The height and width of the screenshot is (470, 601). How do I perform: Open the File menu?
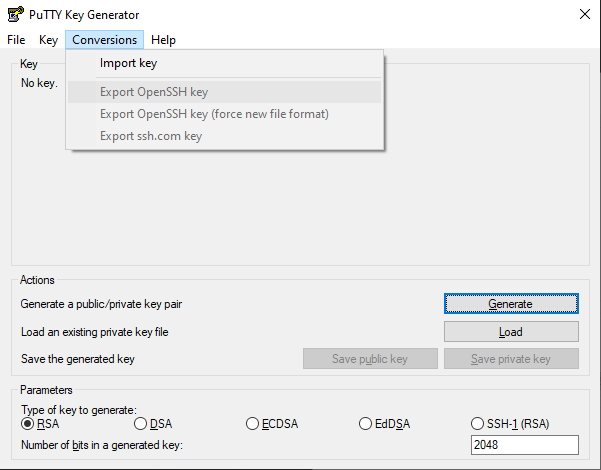tap(16, 40)
